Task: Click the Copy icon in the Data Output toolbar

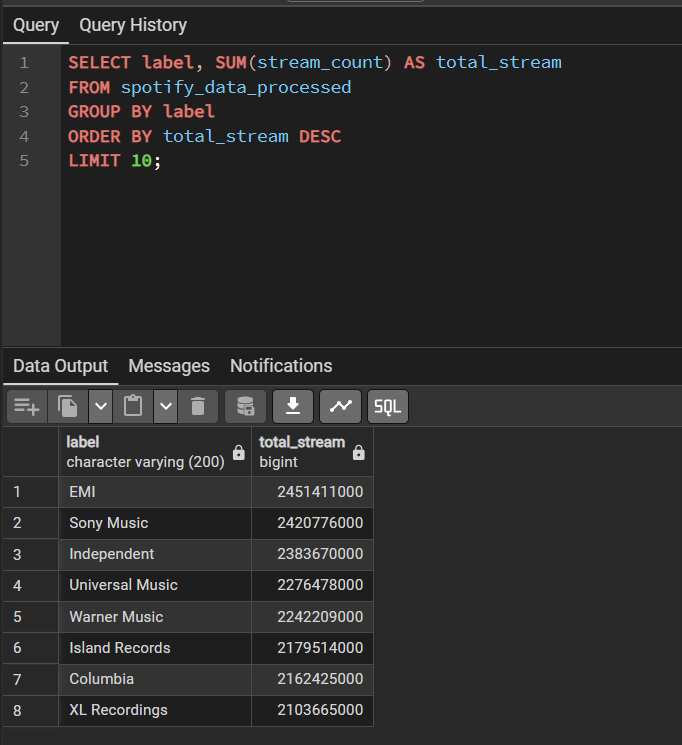Action: click(x=67, y=407)
